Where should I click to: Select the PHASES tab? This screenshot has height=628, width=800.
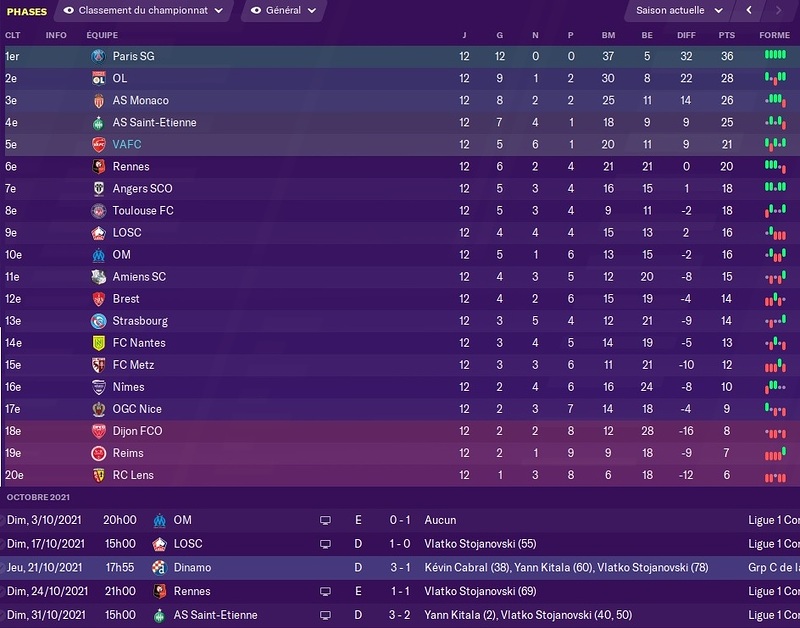coord(26,12)
